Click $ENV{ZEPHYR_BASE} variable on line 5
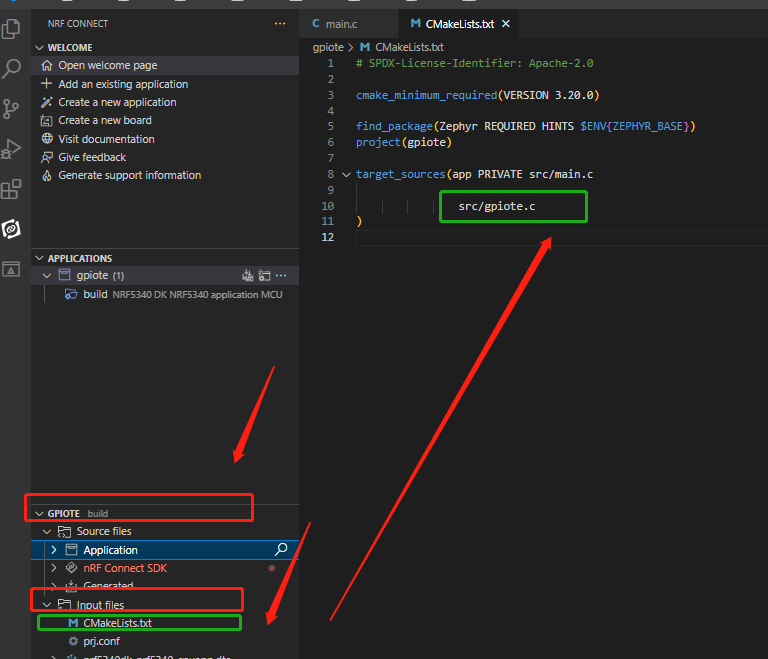 (x=635, y=126)
